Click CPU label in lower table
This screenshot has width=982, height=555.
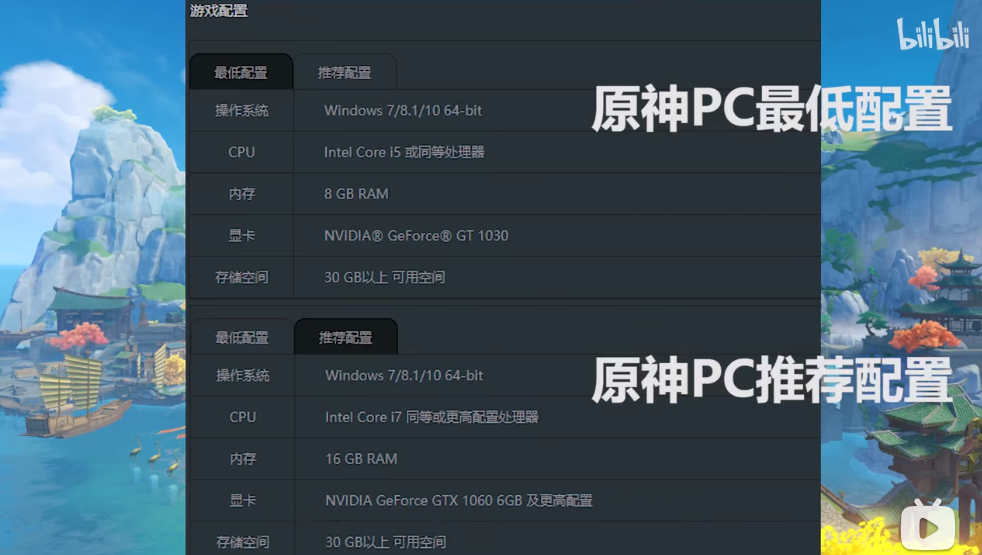(243, 417)
